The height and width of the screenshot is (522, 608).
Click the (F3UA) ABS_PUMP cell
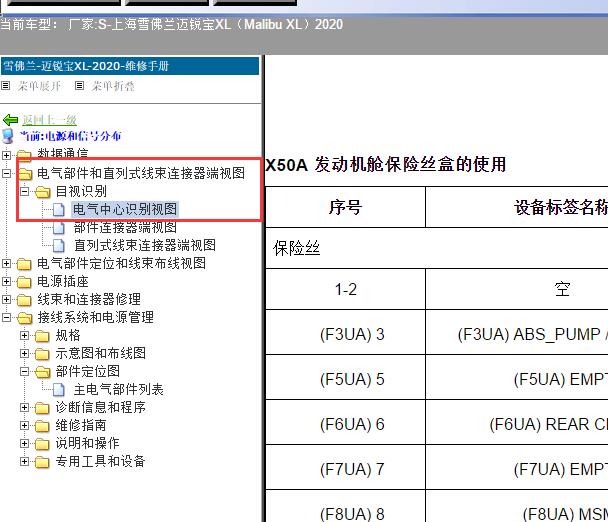517,334
